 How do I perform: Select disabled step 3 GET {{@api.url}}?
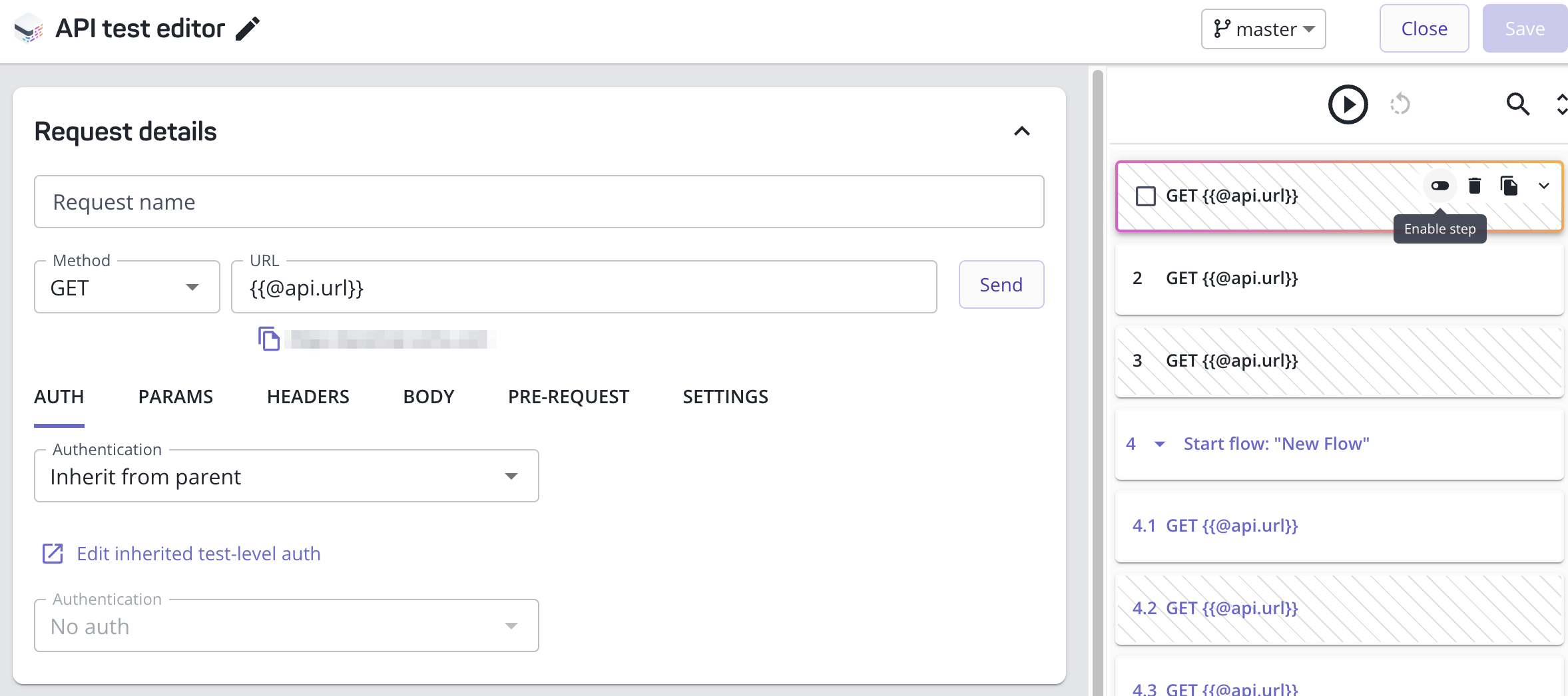click(1339, 361)
